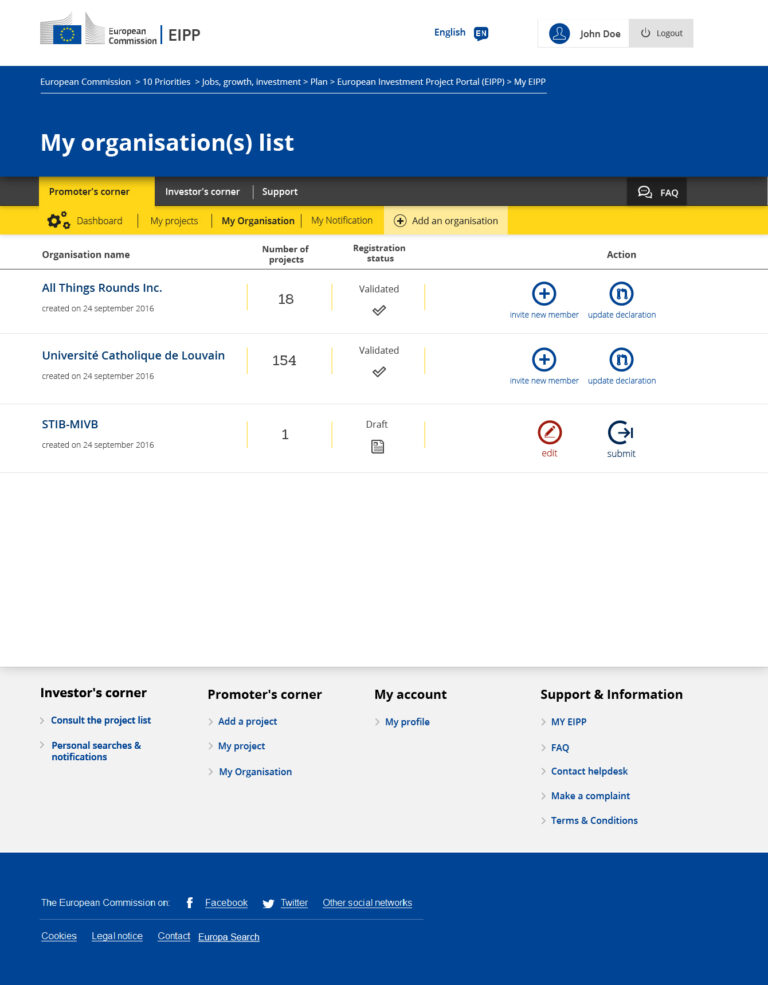The width and height of the screenshot is (768, 985).
Task: Click project count 154 for Université Catholique
Action: (x=284, y=361)
